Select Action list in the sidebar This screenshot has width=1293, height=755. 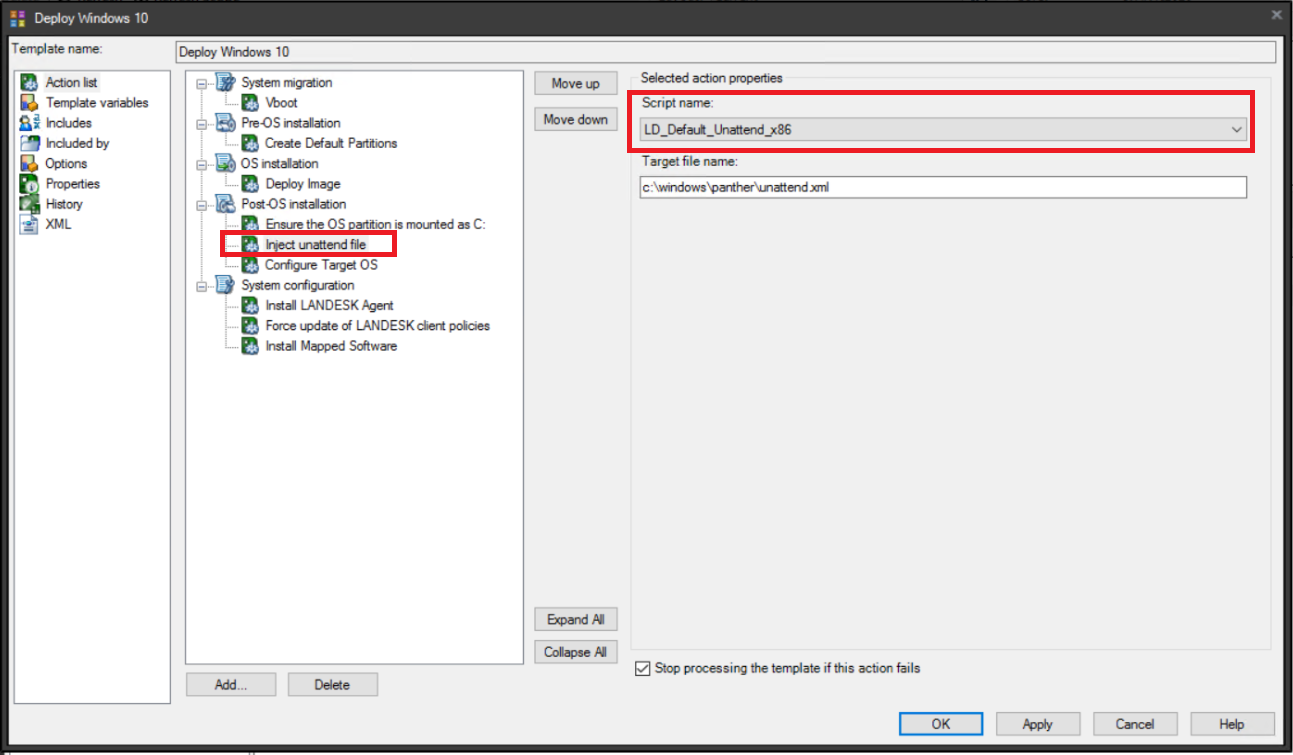[x=72, y=83]
